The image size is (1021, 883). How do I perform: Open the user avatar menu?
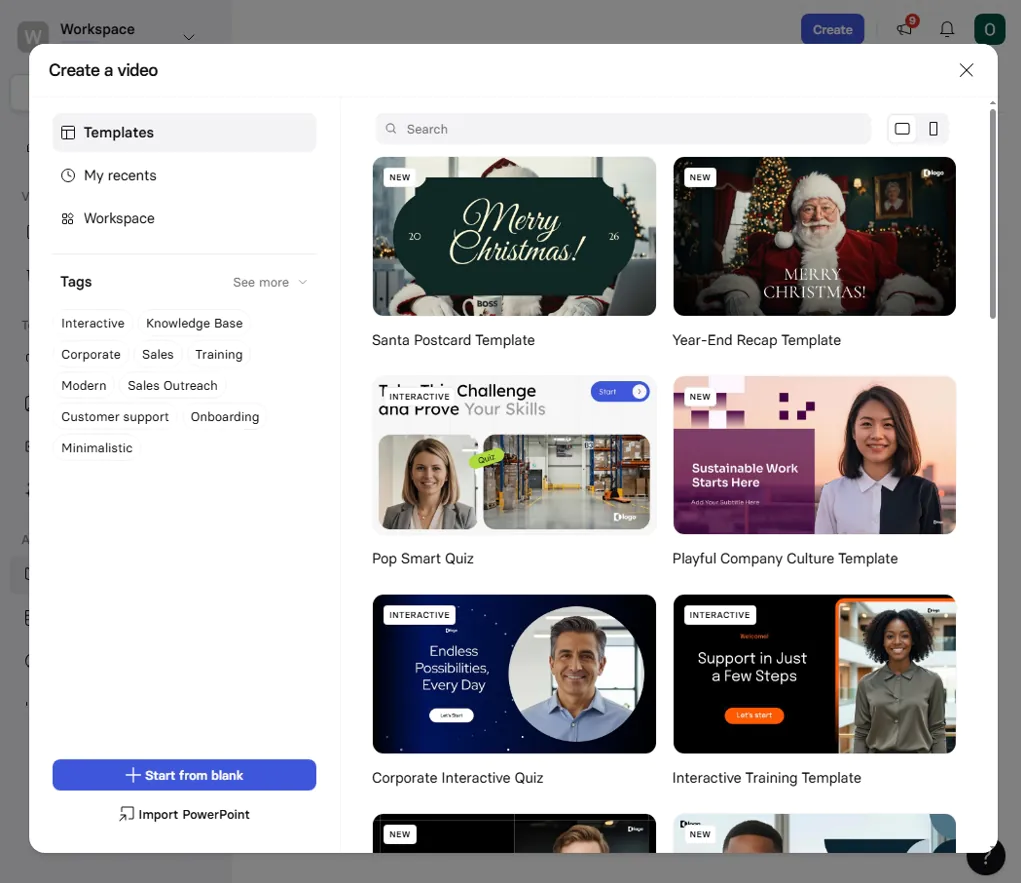(989, 29)
